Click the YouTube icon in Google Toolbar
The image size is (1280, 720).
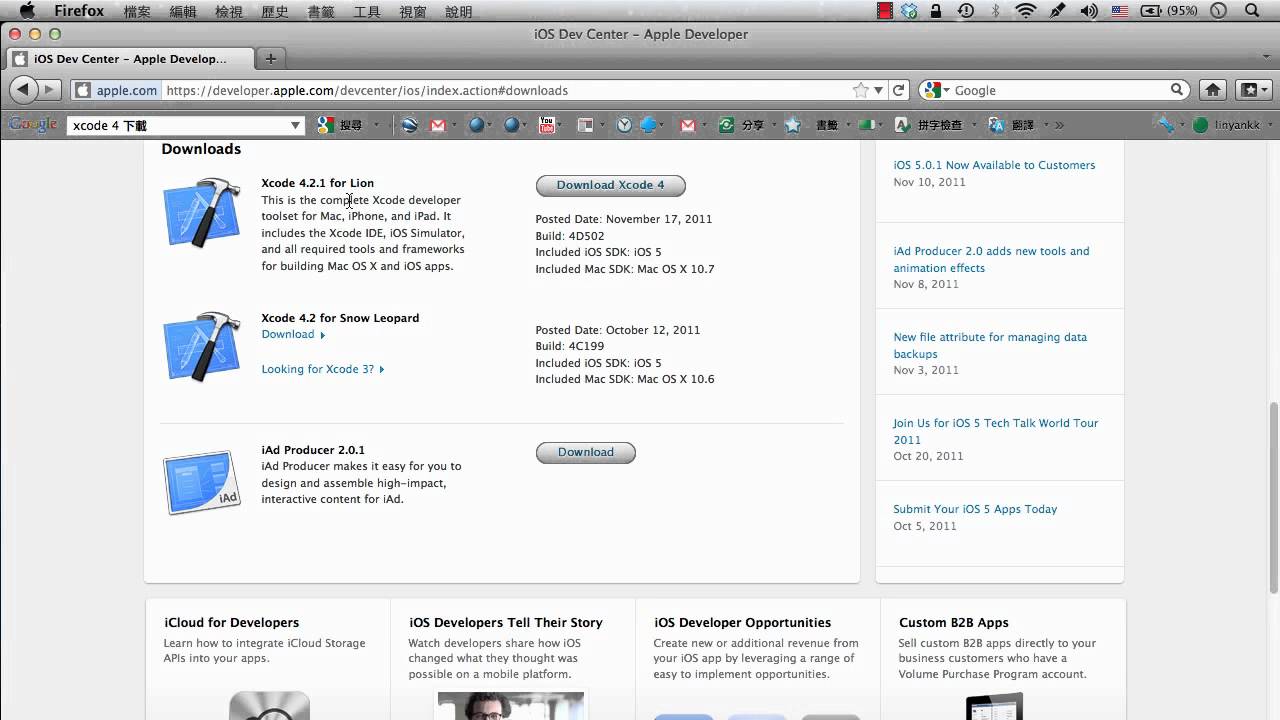(x=546, y=125)
